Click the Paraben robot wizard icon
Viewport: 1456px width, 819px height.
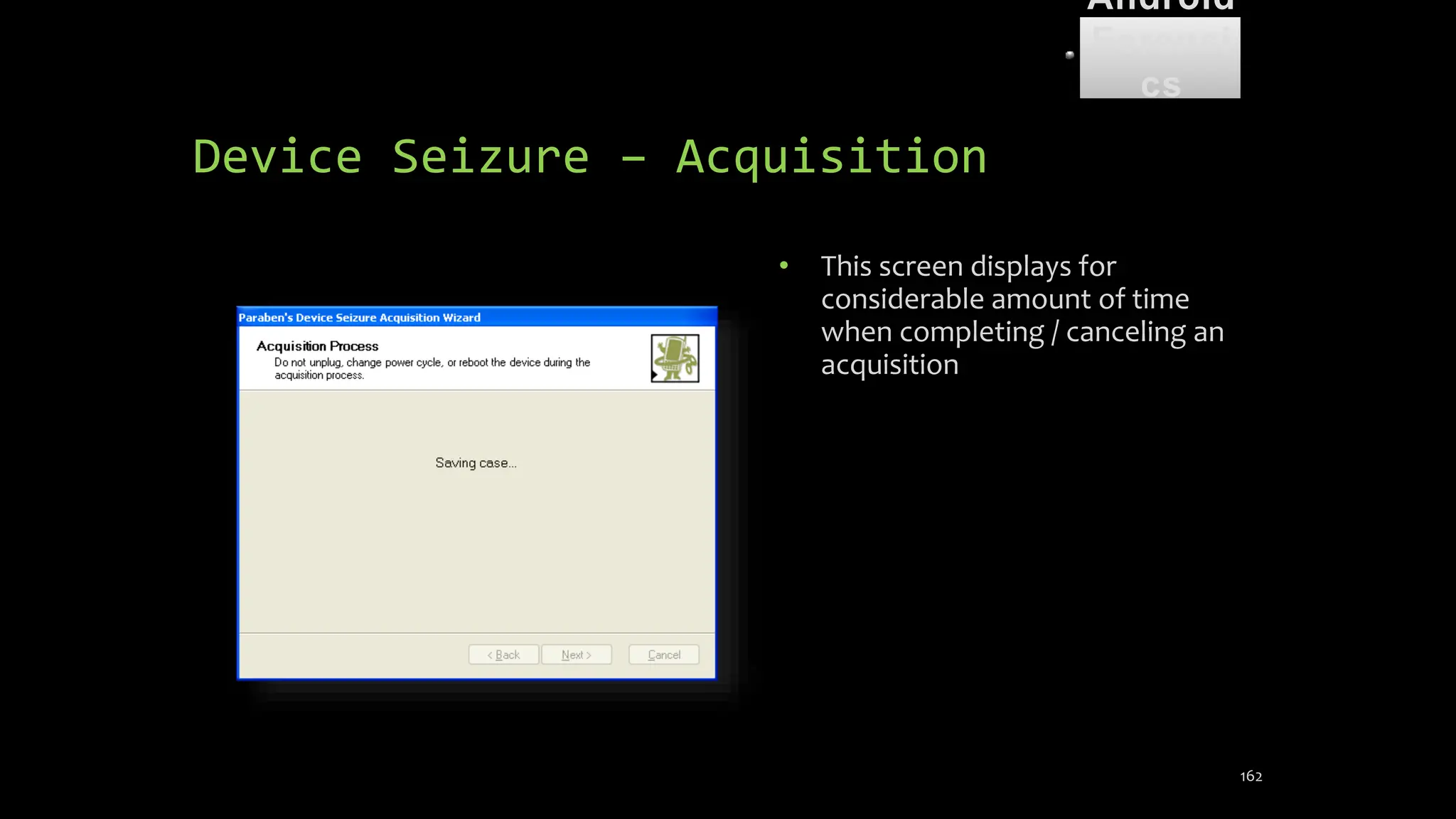point(675,358)
